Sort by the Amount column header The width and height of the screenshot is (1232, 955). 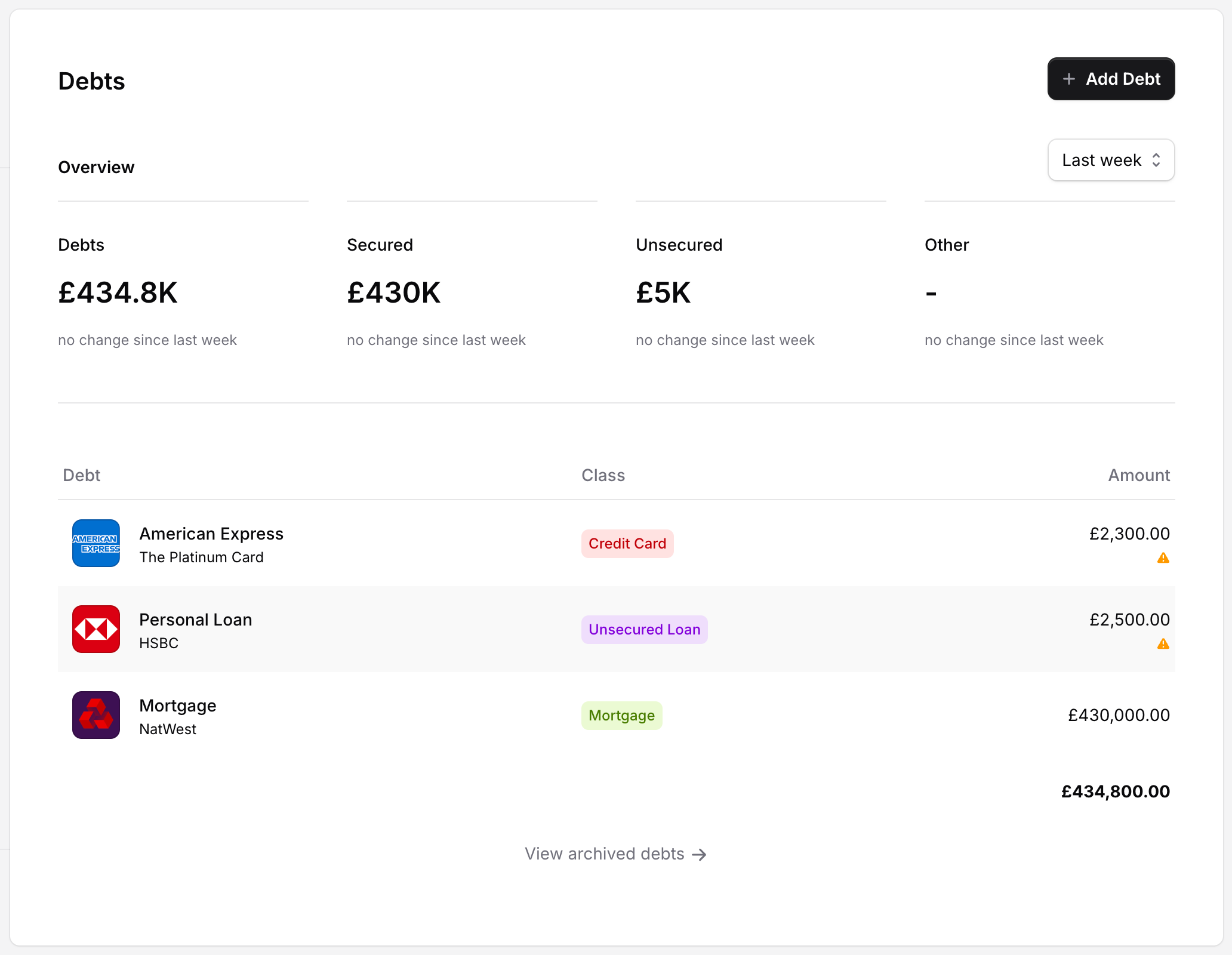[1138, 475]
